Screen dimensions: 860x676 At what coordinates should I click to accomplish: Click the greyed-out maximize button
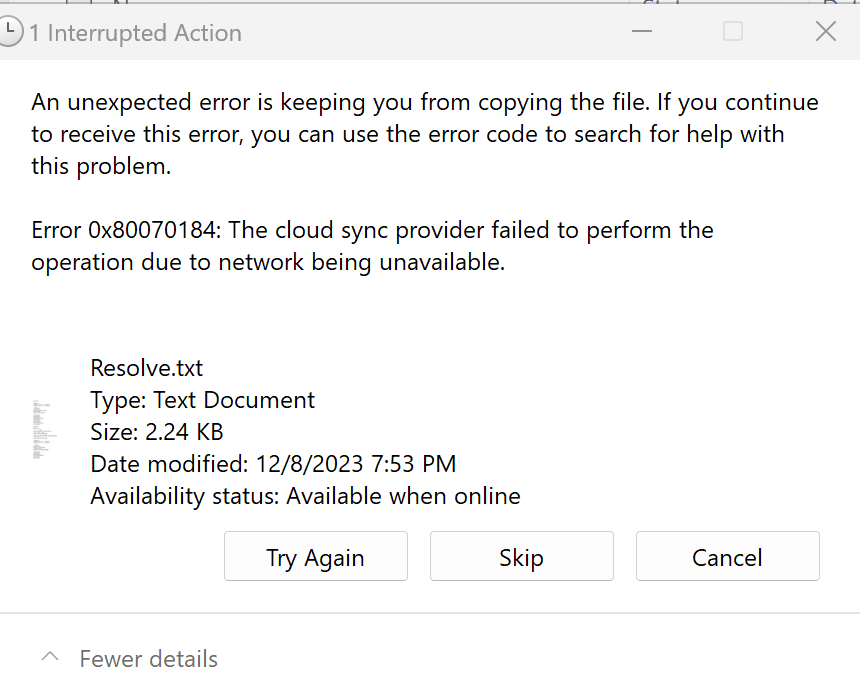(x=733, y=32)
